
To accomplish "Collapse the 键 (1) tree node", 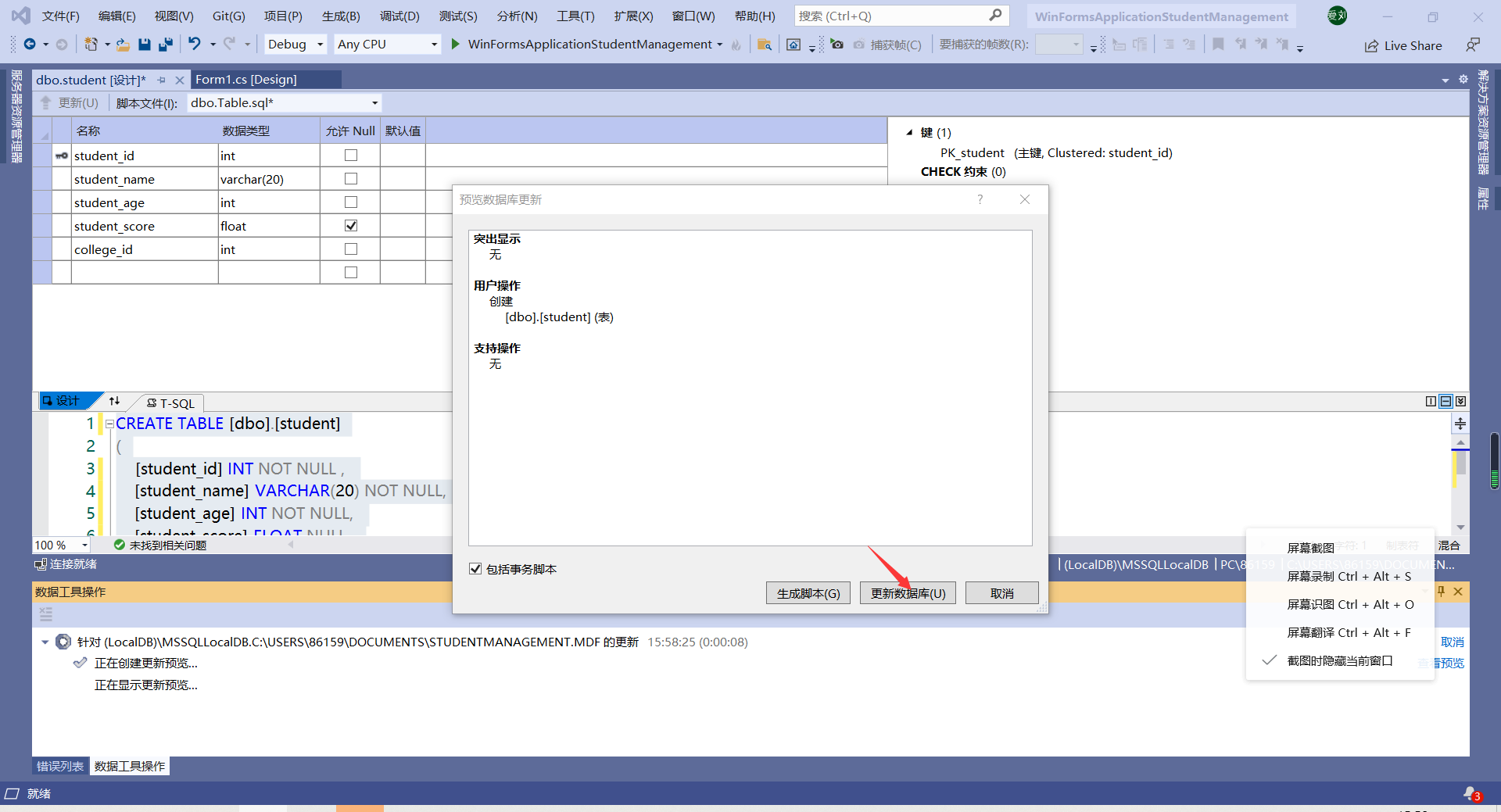I will (908, 131).
